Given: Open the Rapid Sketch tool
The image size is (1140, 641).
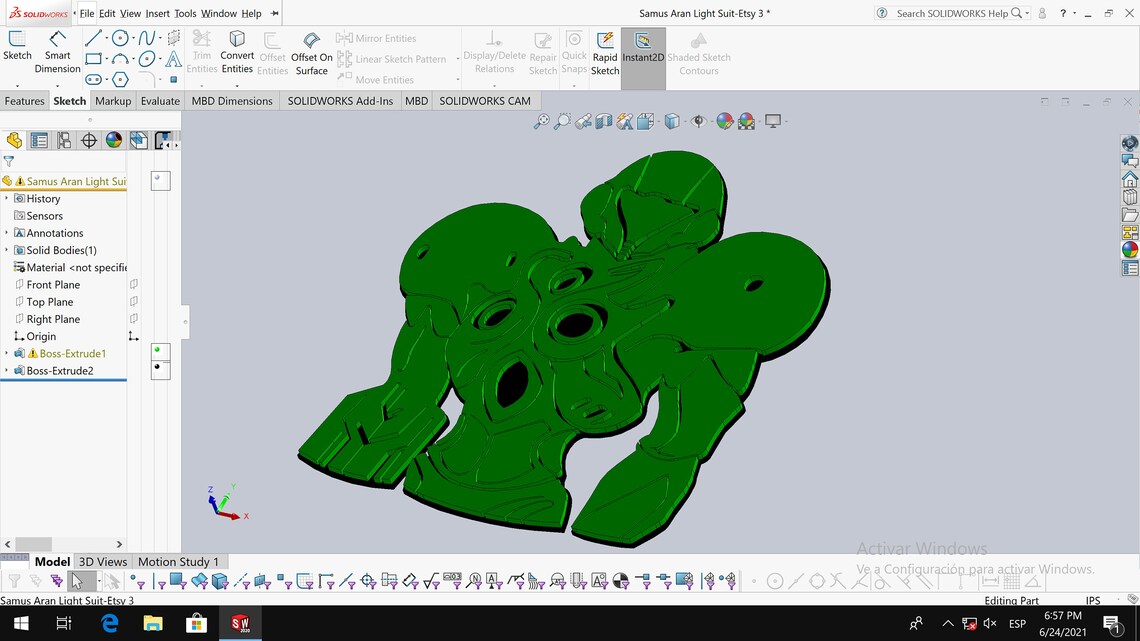Looking at the screenshot, I should point(605,54).
